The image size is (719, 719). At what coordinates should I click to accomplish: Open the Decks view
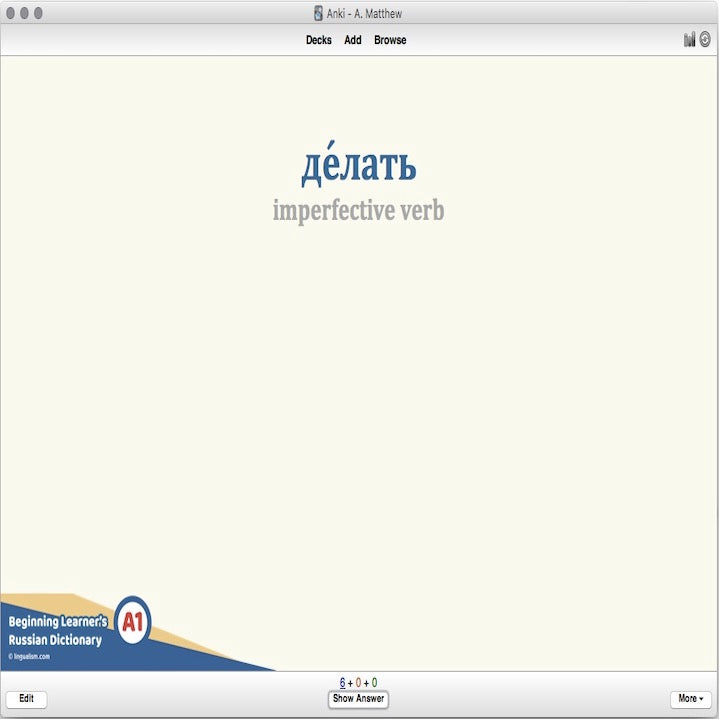tap(319, 40)
